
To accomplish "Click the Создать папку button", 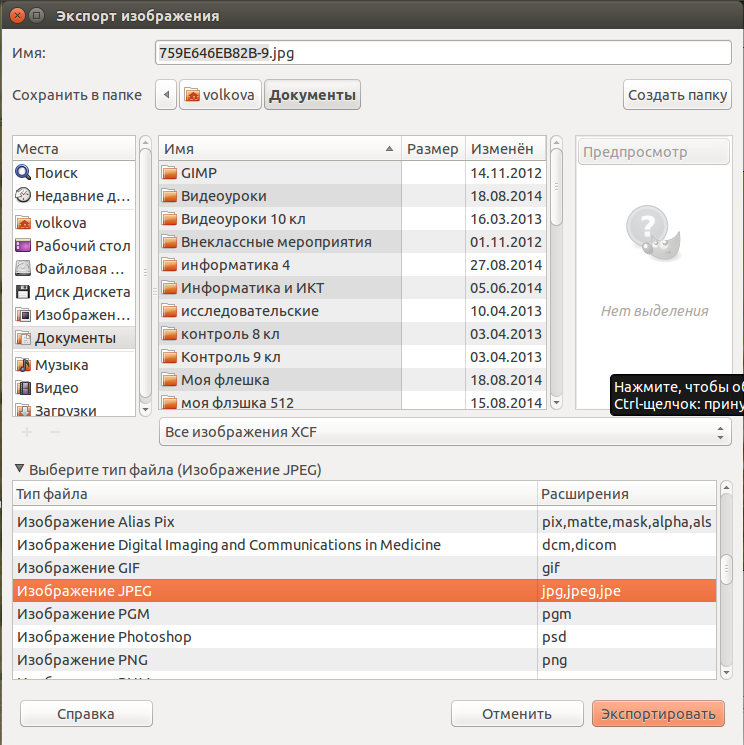I will point(677,96).
